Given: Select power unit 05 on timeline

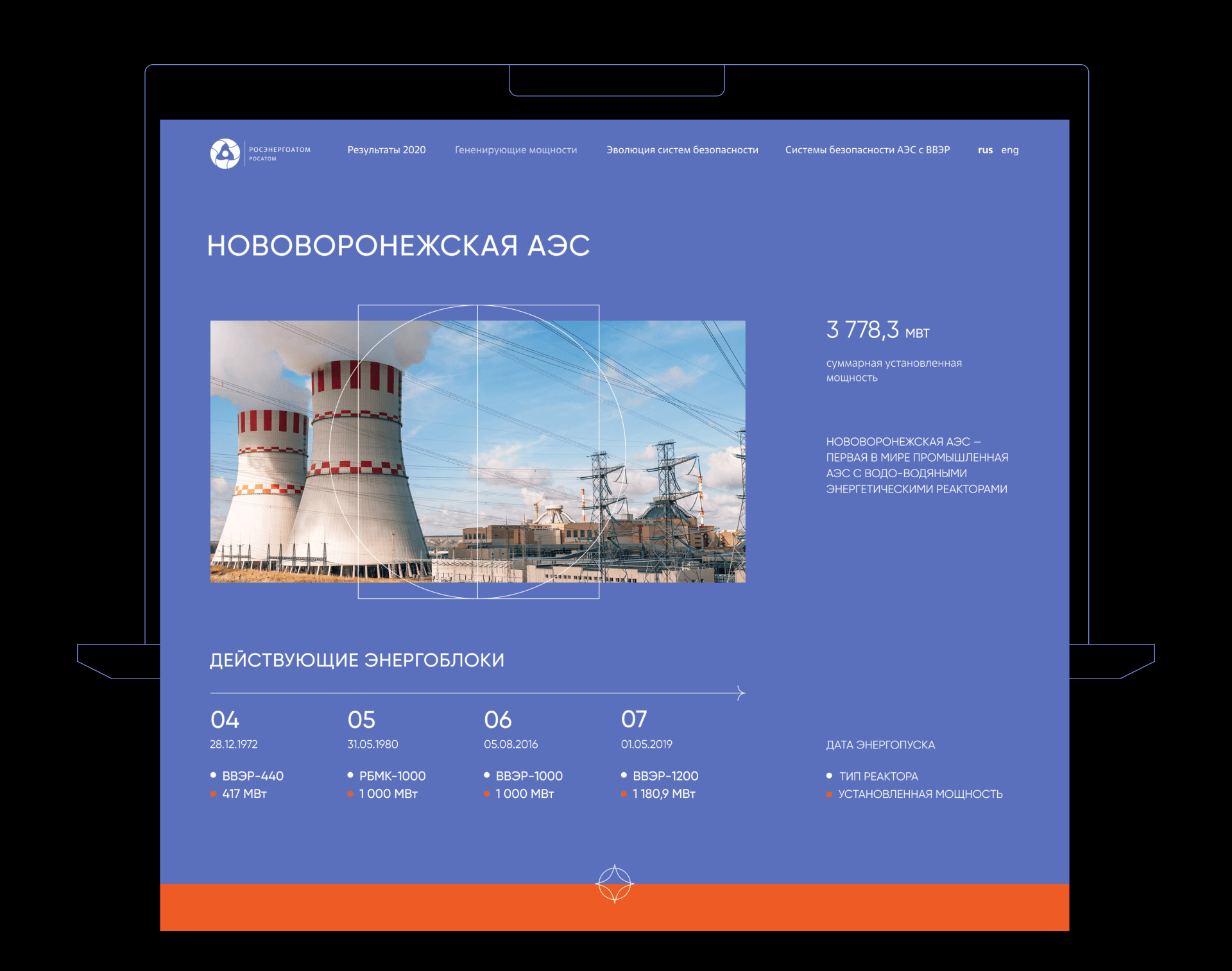Looking at the screenshot, I should [x=361, y=720].
